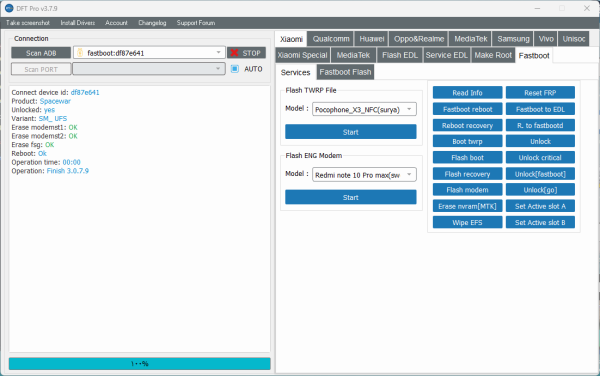Click the DFT Pro app logo icon
The image size is (600, 376).
coord(9,8)
